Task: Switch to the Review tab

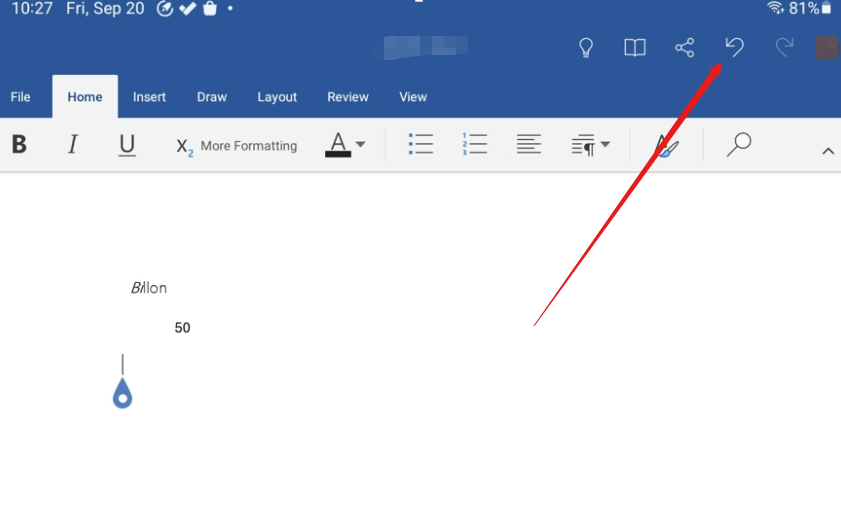Action: [348, 97]
